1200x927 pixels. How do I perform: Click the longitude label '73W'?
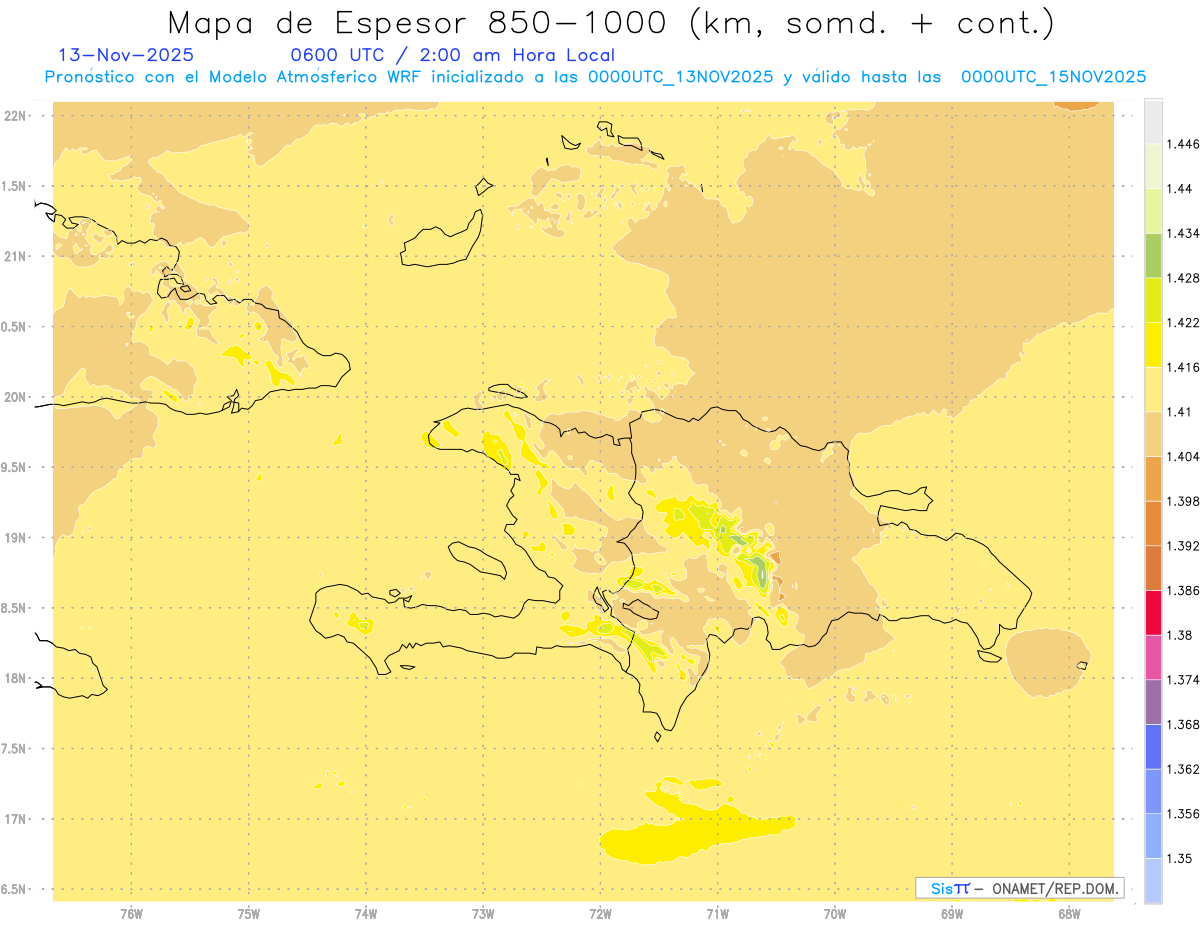pyautogui.click(x=483, y=914)
